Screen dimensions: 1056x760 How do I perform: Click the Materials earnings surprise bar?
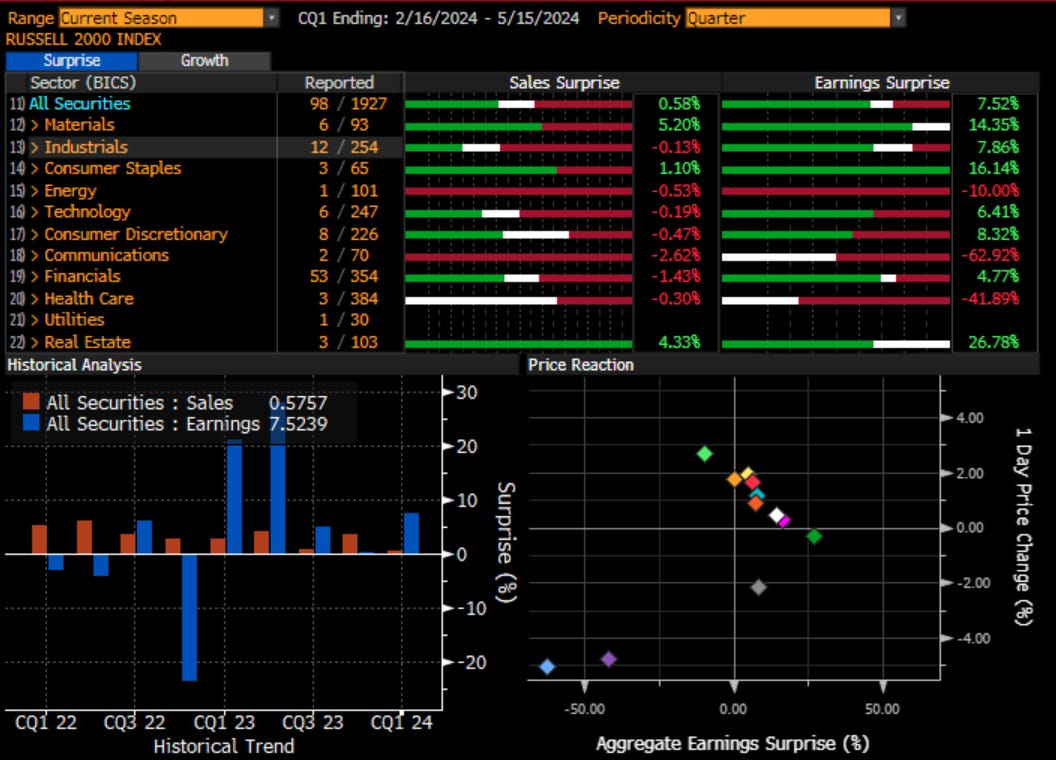tap(836, 126)
